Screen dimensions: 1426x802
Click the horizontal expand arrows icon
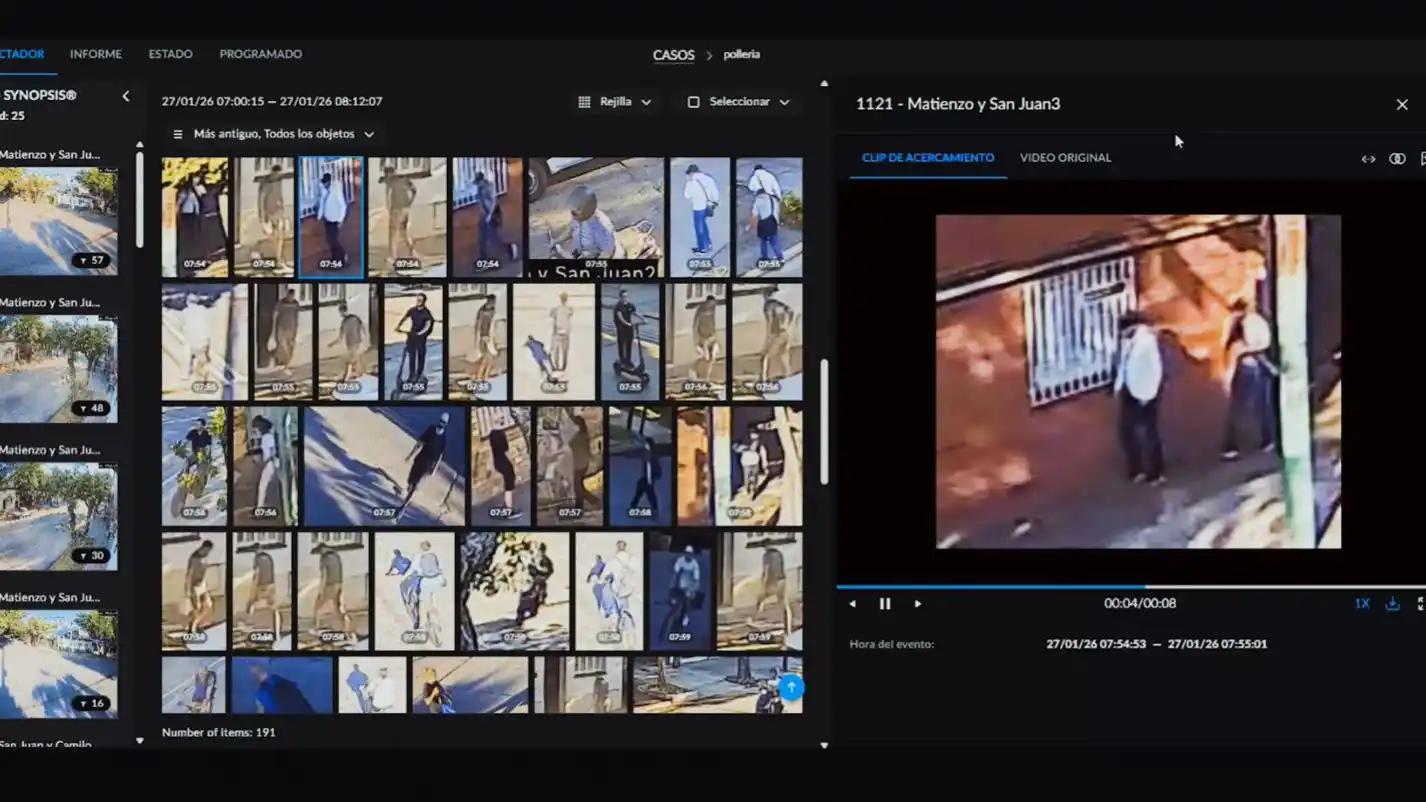(x=1368, y=159)
